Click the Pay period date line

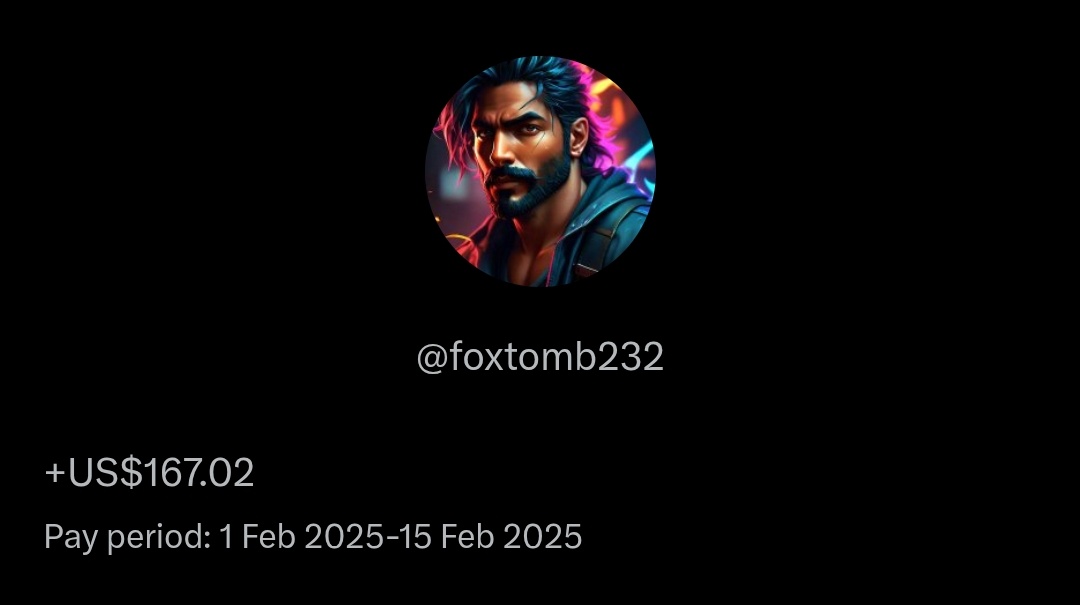[x=313, y=537]
